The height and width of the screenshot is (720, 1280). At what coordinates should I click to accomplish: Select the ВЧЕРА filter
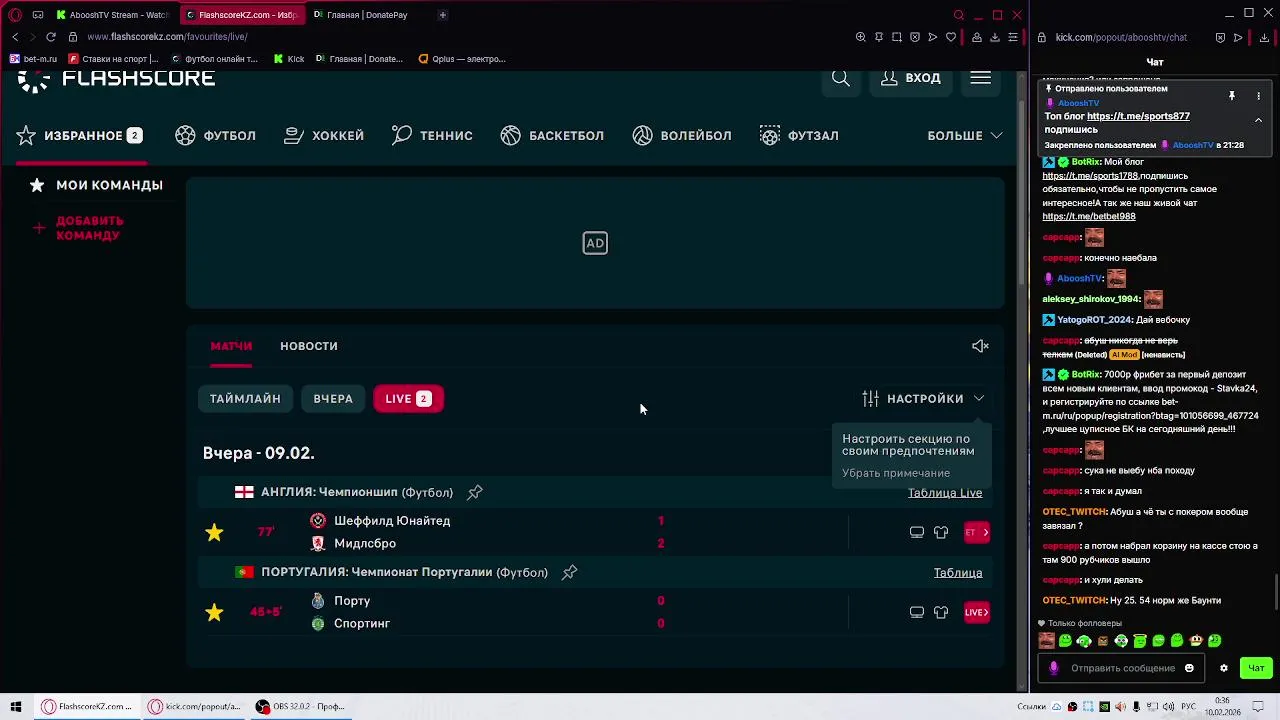[x=333, y=398]
